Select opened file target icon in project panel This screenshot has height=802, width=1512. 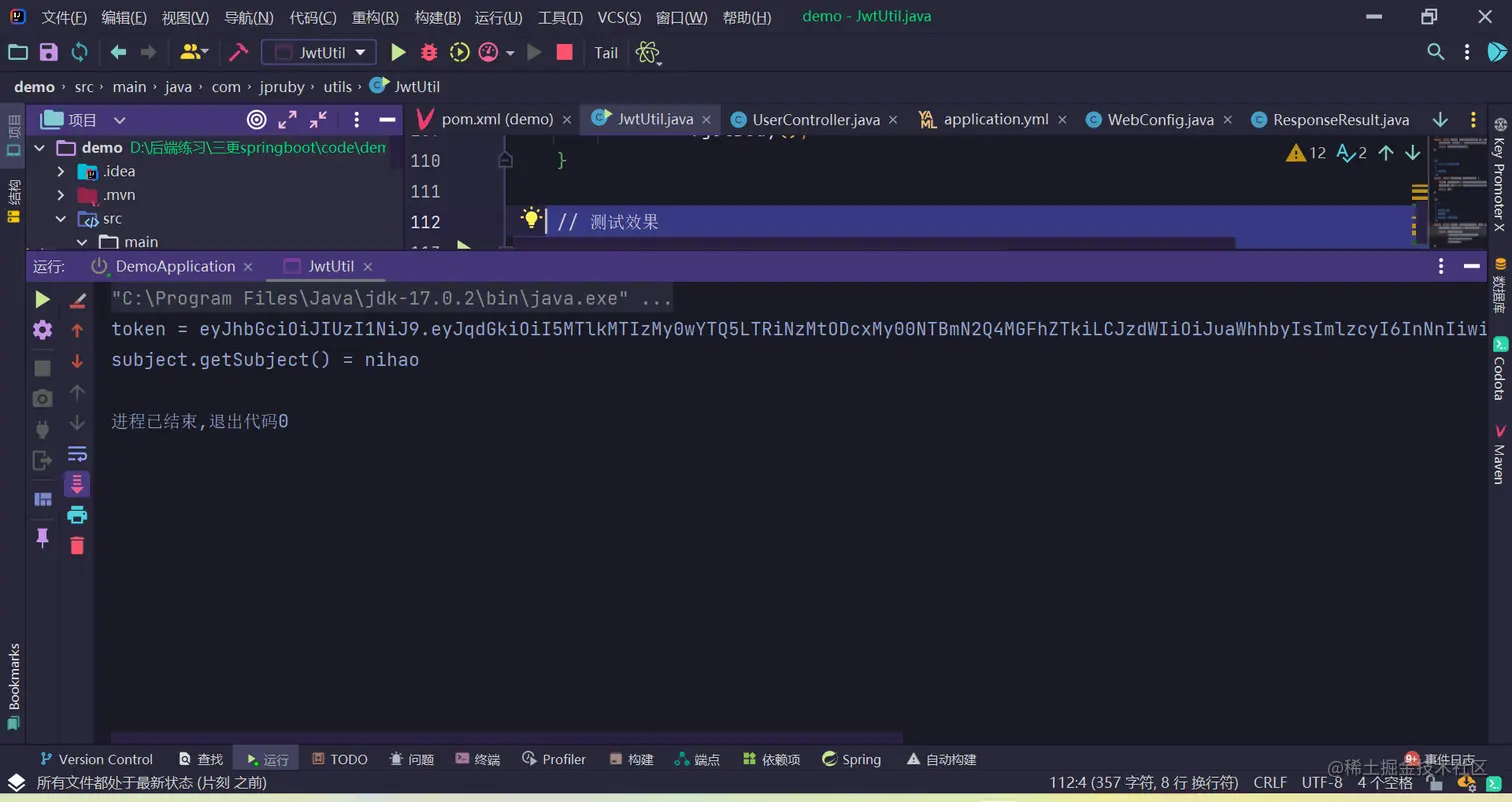pyautogui.click(x=257, y=120)
